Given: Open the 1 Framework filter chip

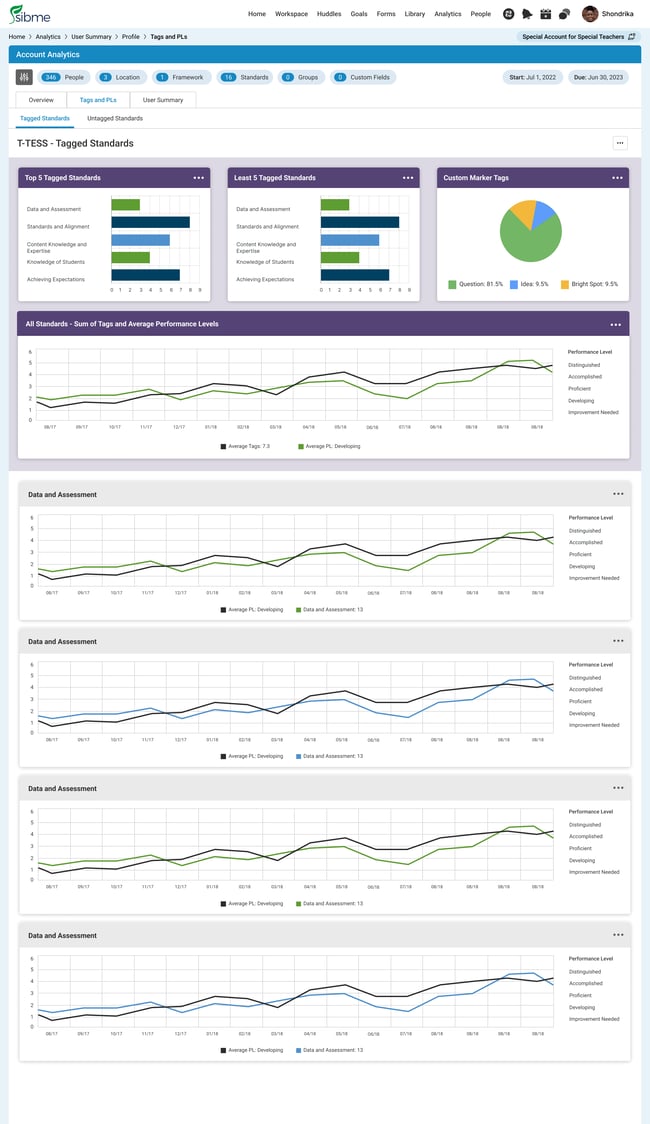Looking at the screenshot, I should [181, 77].
